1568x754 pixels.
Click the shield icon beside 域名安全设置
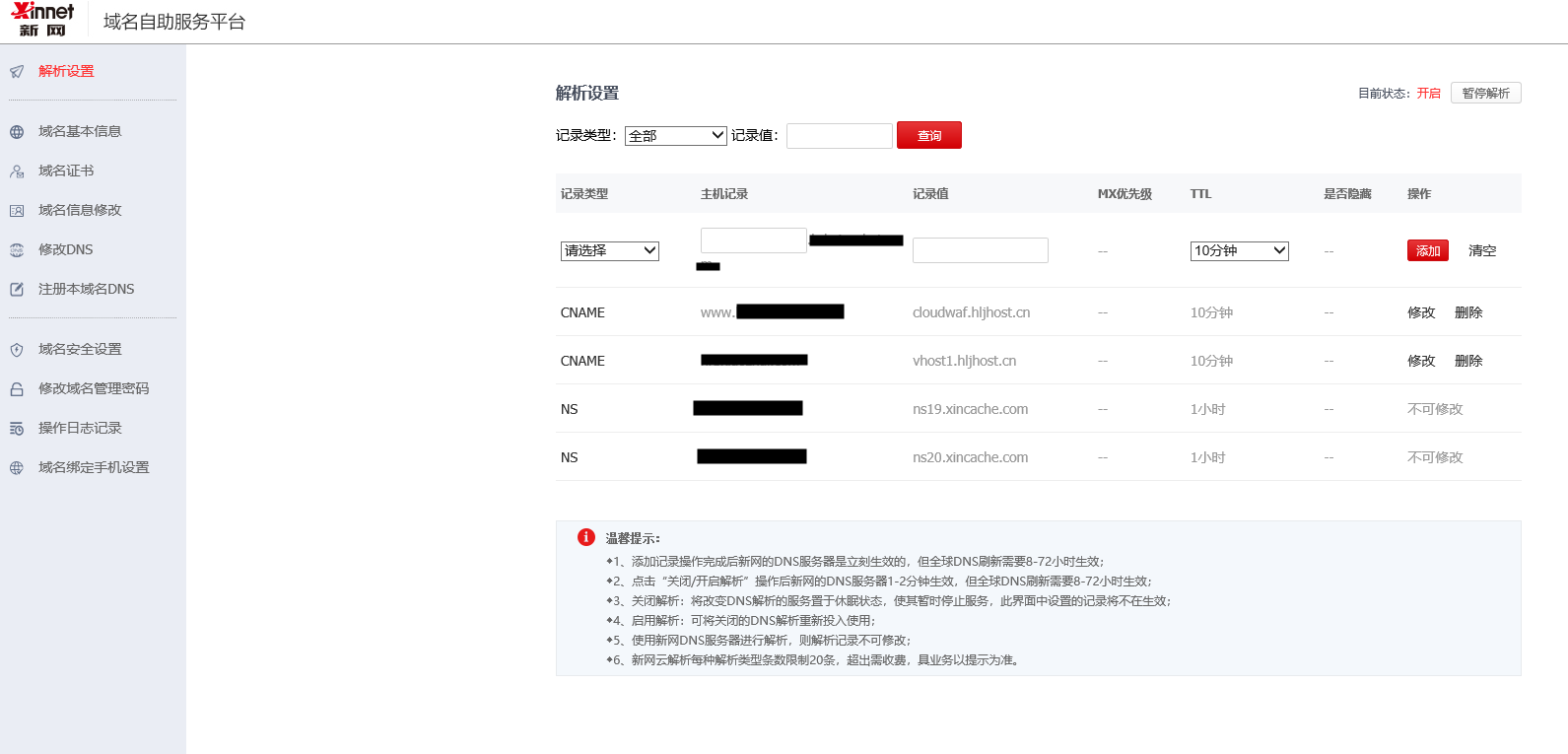(17, 350)
